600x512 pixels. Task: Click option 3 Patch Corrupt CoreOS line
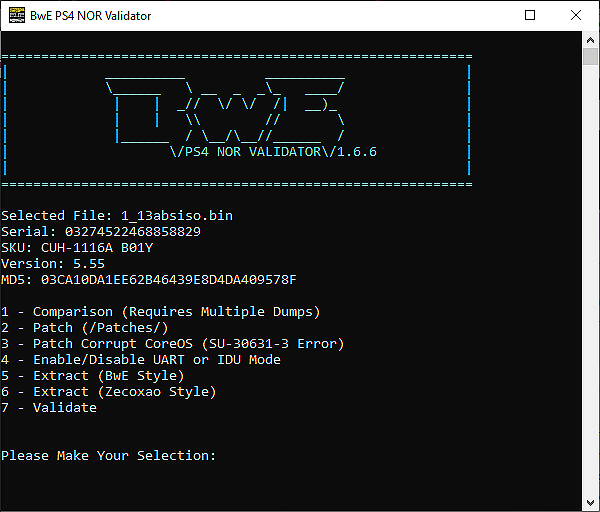pyautogui.click(x=173, y=344)
